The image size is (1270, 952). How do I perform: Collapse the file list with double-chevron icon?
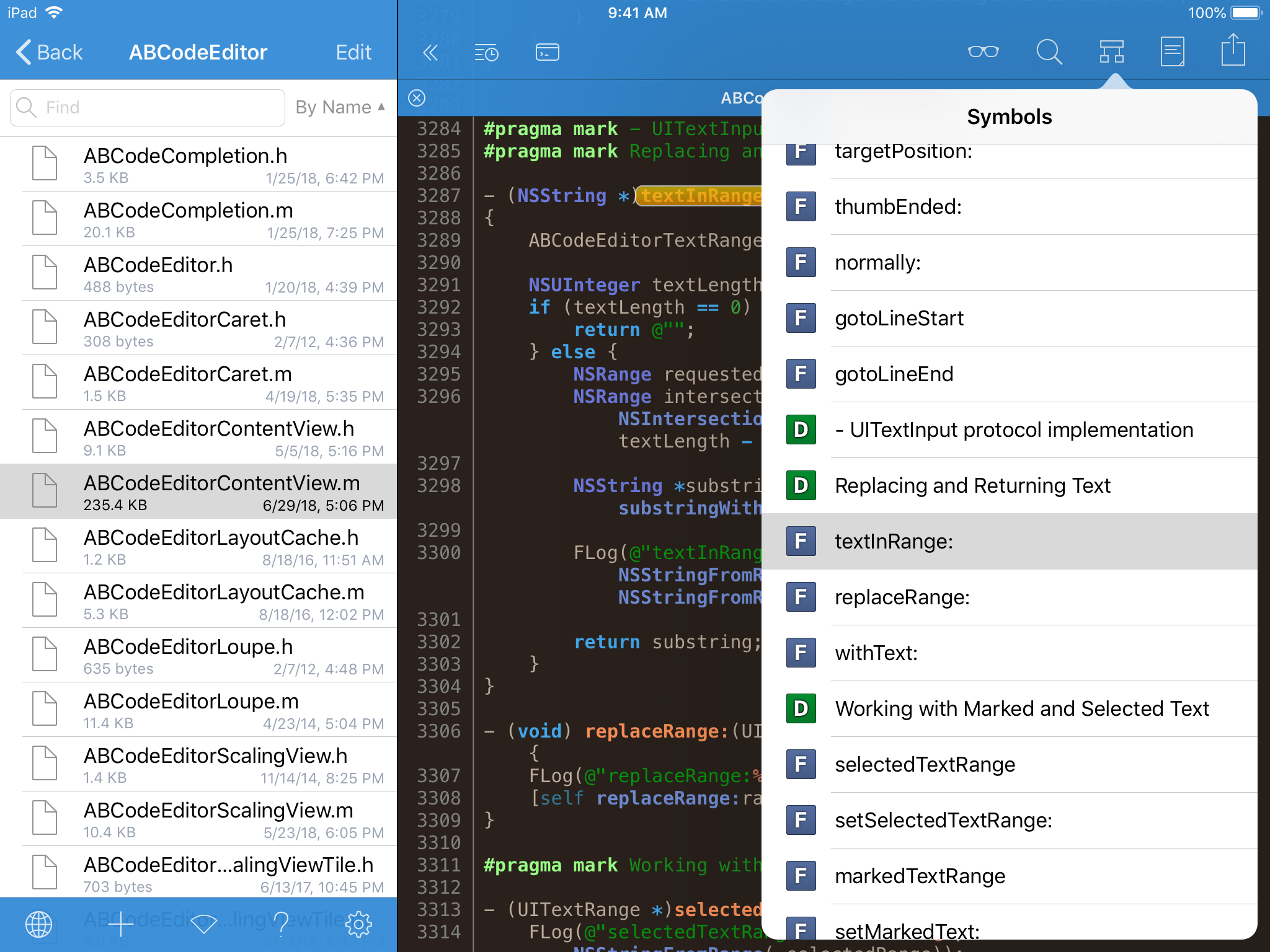pos(430,52)
